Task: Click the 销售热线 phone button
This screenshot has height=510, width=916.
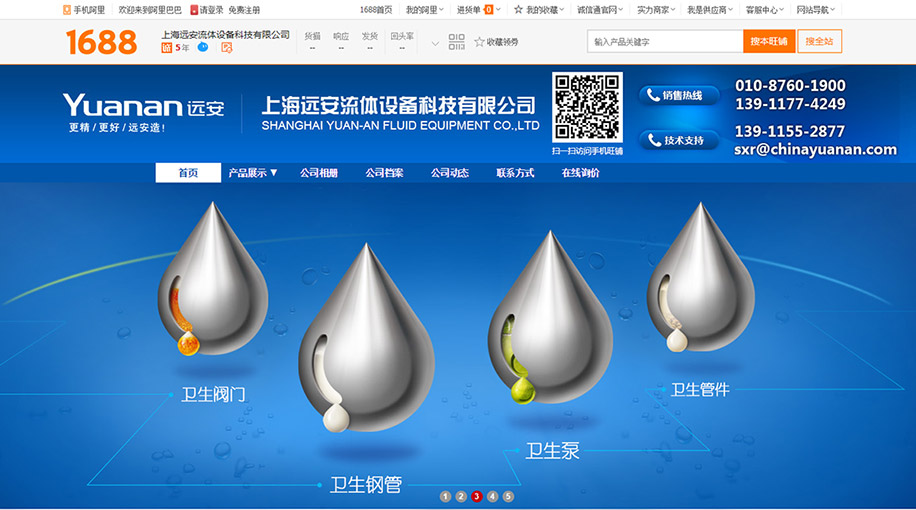Action: click(x=679, y=95)
